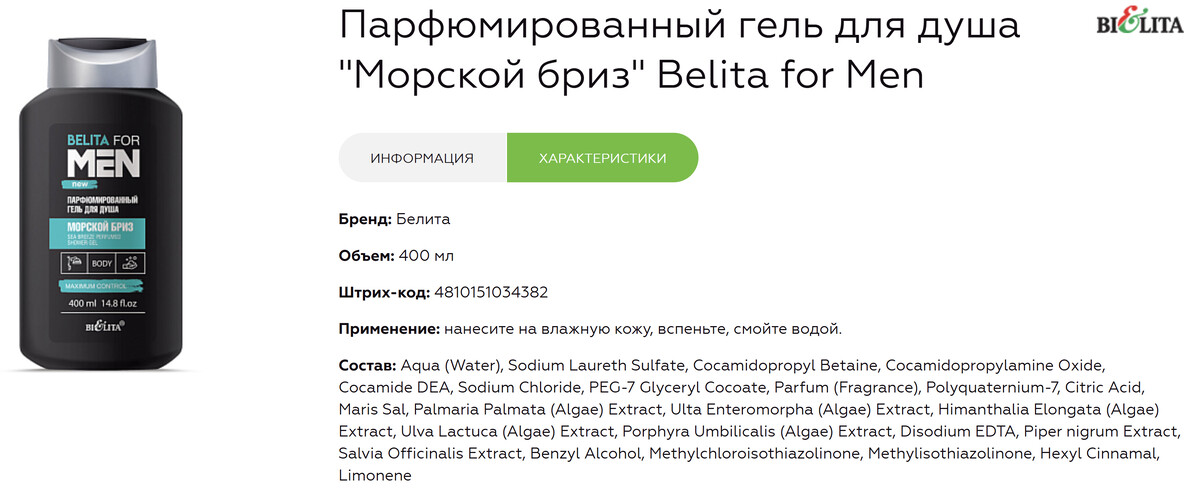
Task: Click the shower pictogram on the bottle label
Action: (72, 263)
